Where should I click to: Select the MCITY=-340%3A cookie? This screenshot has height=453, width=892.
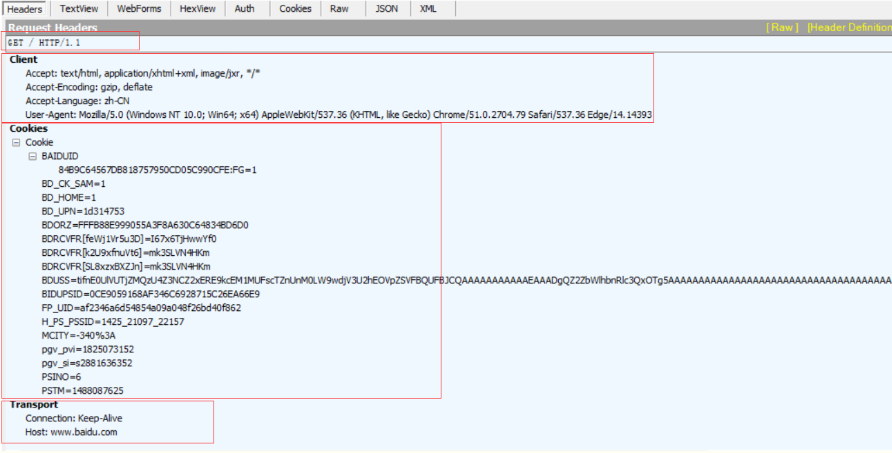tap(79, 335)
